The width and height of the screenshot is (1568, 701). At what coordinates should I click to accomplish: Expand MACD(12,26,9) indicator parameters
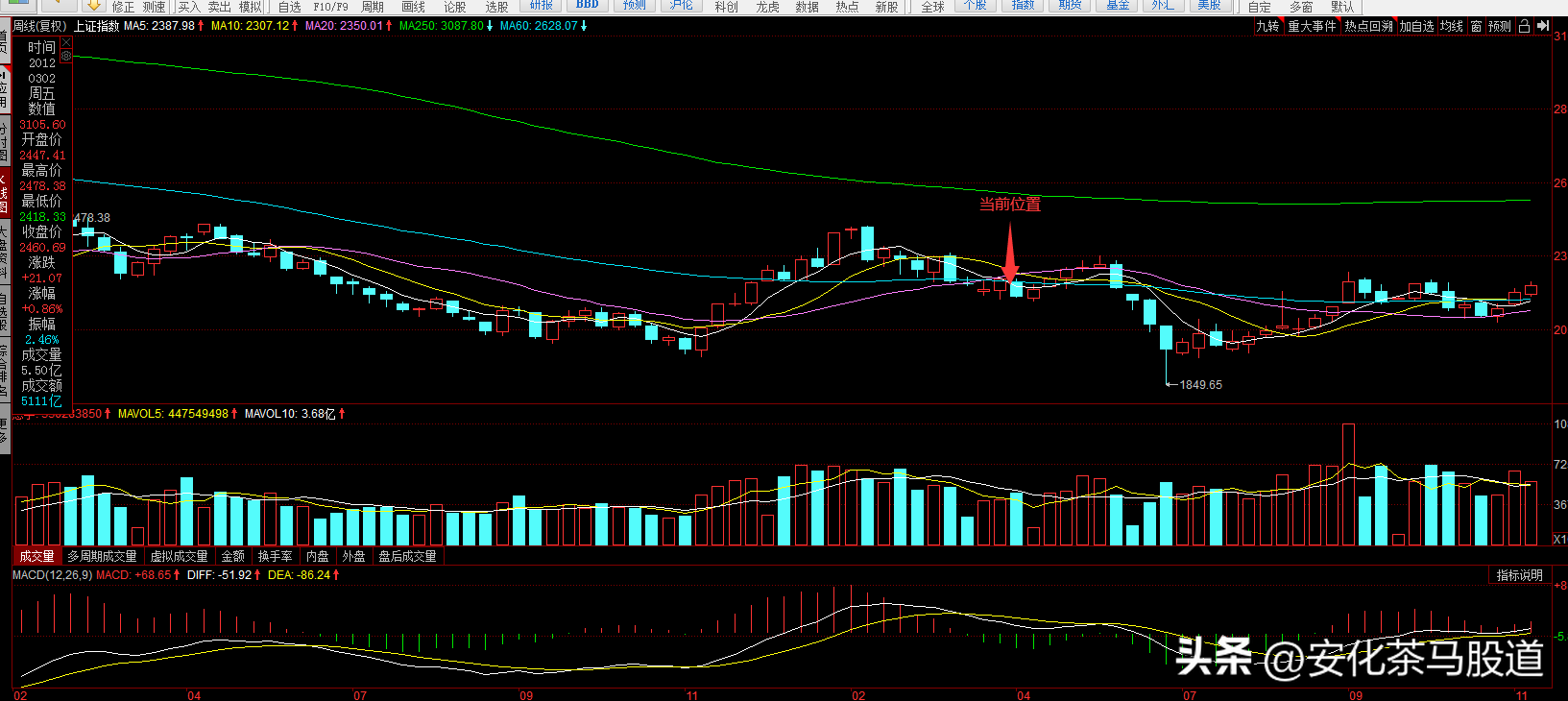[x=53, y=575]
